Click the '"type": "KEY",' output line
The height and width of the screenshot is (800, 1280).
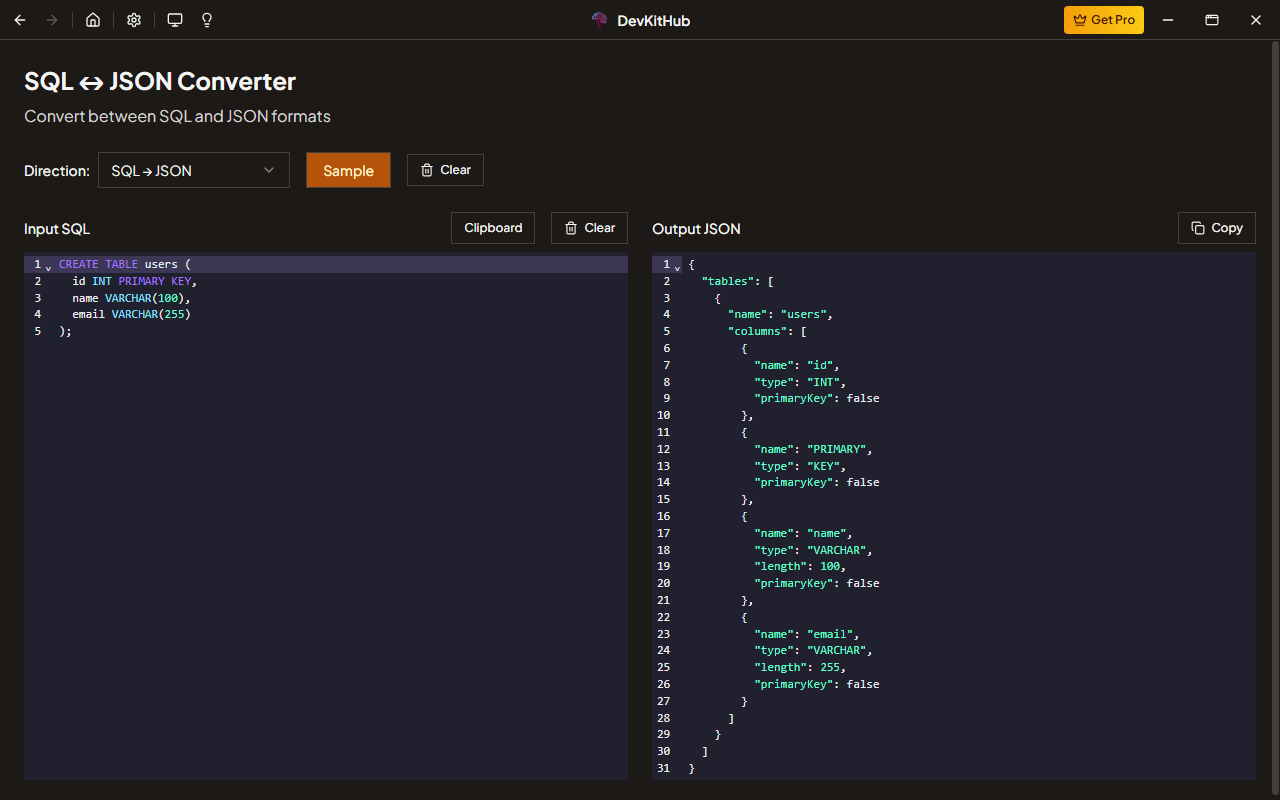800,466
